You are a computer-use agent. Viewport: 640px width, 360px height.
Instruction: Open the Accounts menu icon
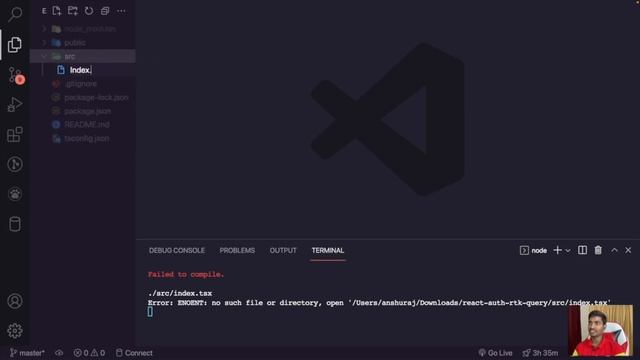(x=15, y=301)
